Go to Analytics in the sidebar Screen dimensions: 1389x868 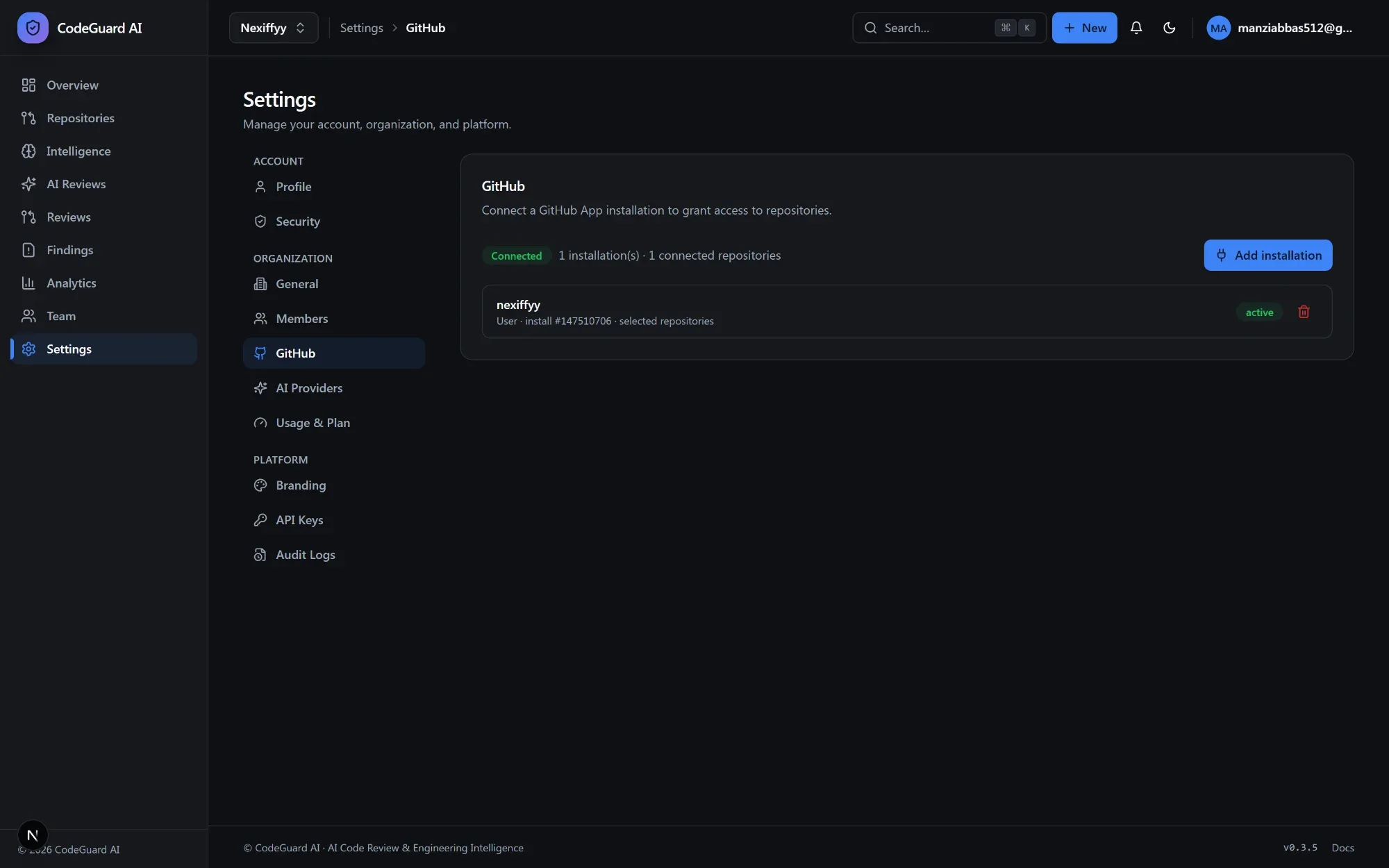click(x=104, y=283)
